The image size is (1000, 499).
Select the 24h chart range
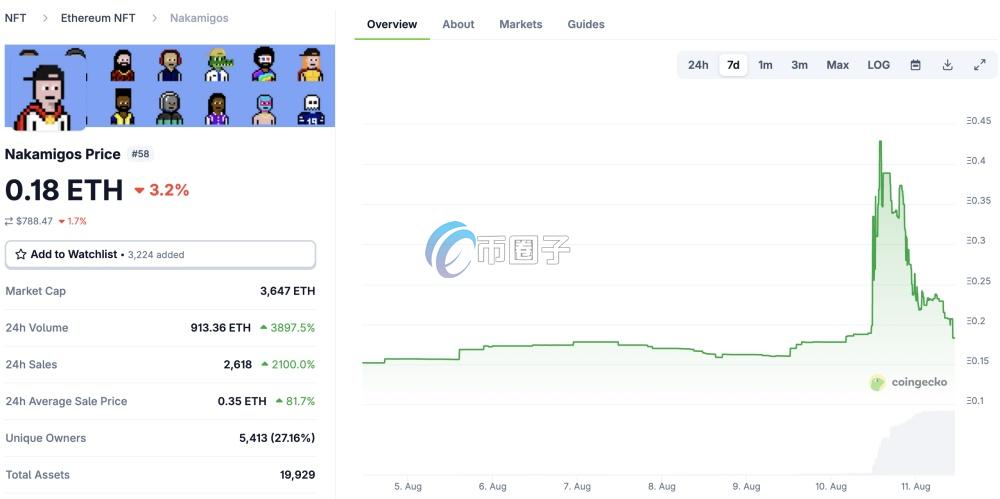point(698,65)
